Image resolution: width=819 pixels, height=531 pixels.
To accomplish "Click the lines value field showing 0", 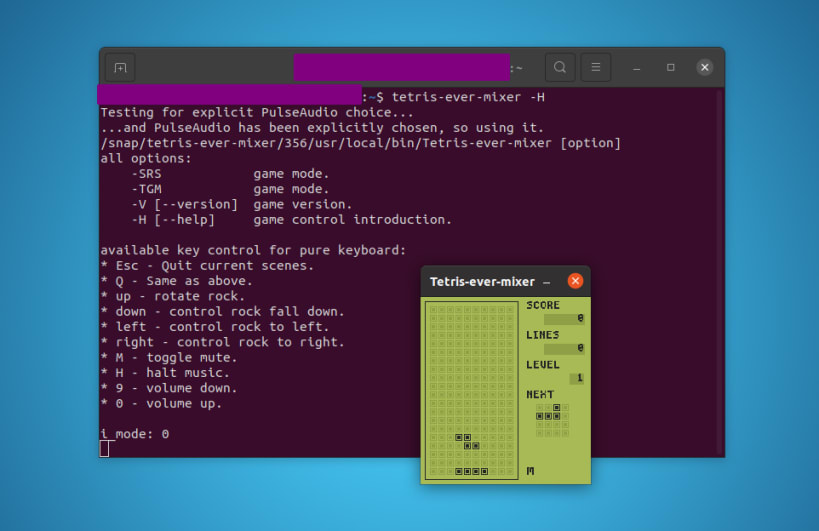I will [x=564, y=348].
